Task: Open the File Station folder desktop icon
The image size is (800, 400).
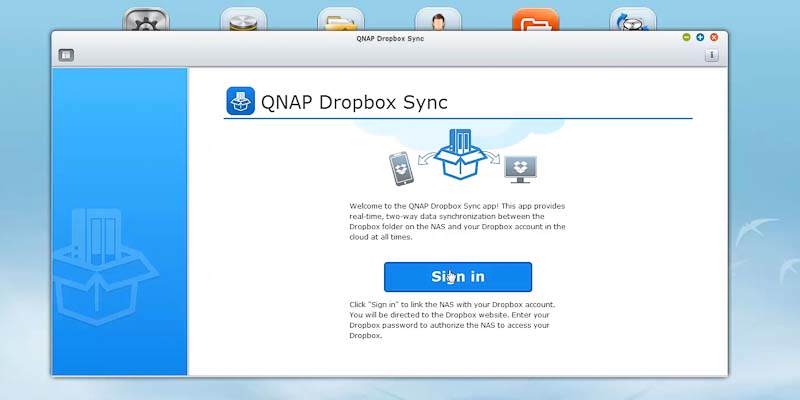Action: pyautogui.click(x=341, y=20)
